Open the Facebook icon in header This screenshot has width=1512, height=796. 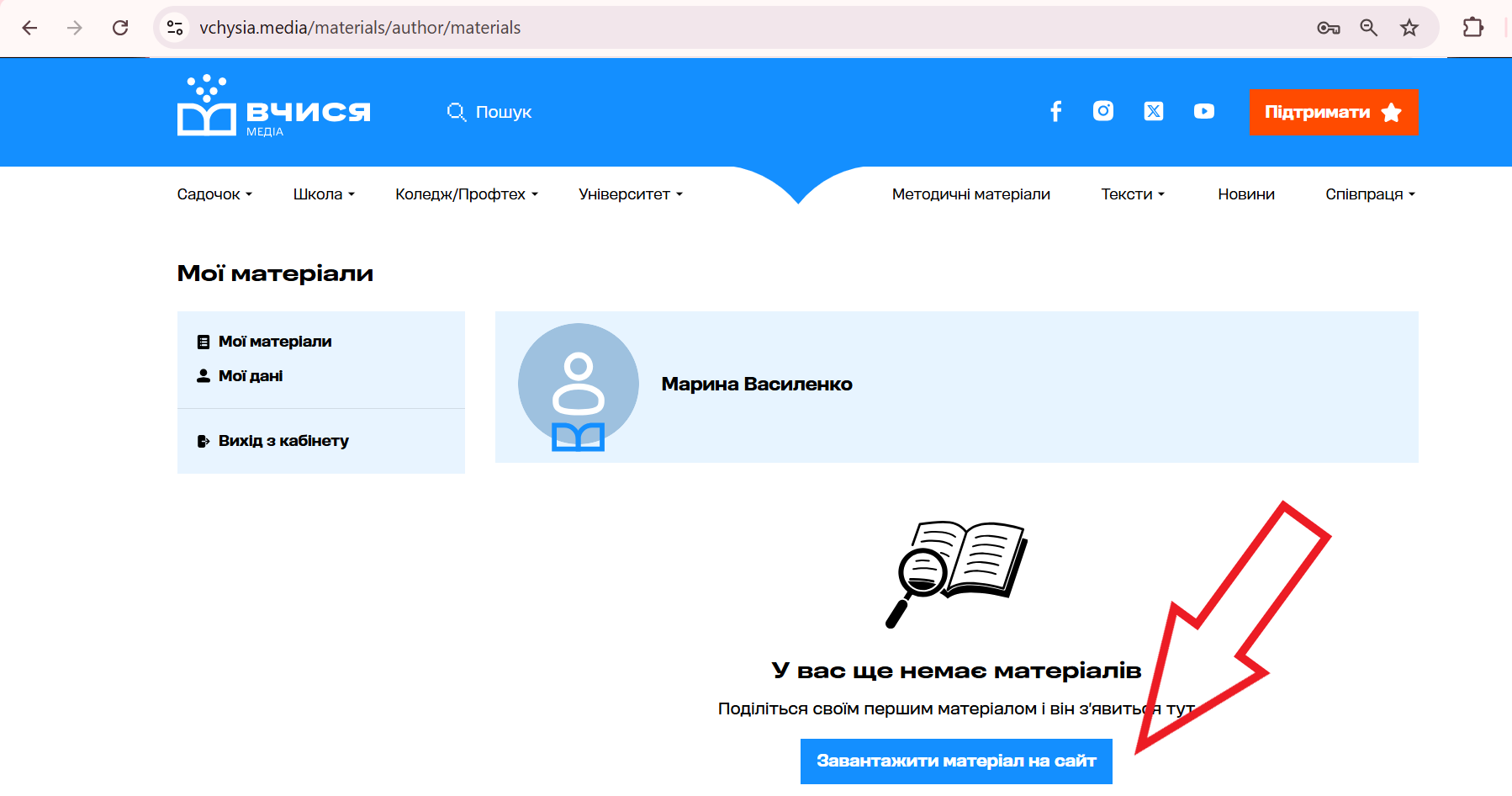1056,111
